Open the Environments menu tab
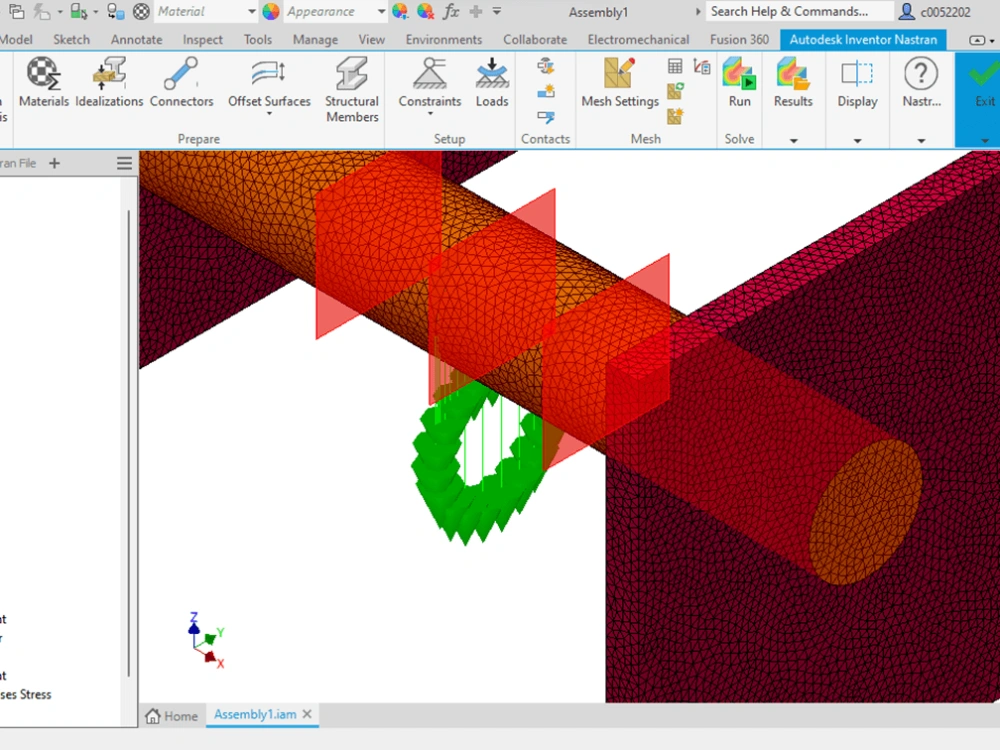Screen dimensions: 1000x750 pyautogui.click(x=444, y=39)
